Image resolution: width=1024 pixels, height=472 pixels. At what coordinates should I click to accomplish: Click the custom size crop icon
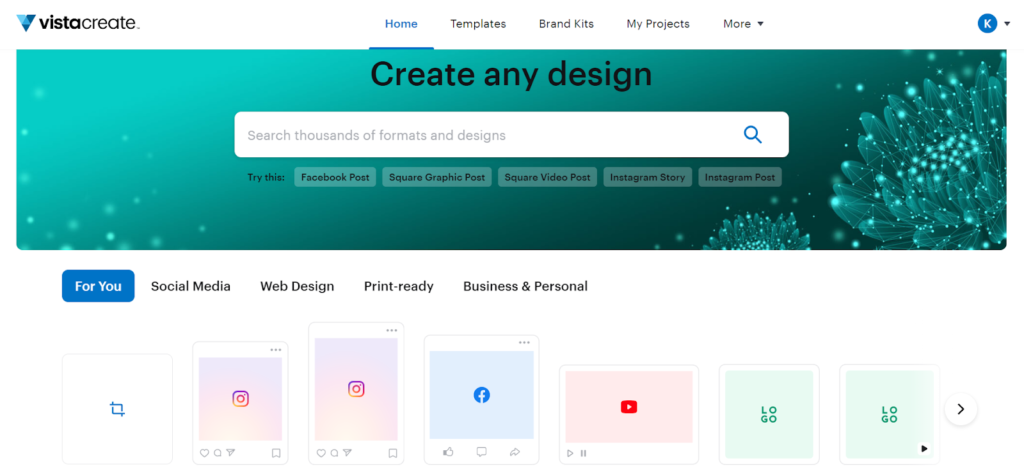[117, 409]
